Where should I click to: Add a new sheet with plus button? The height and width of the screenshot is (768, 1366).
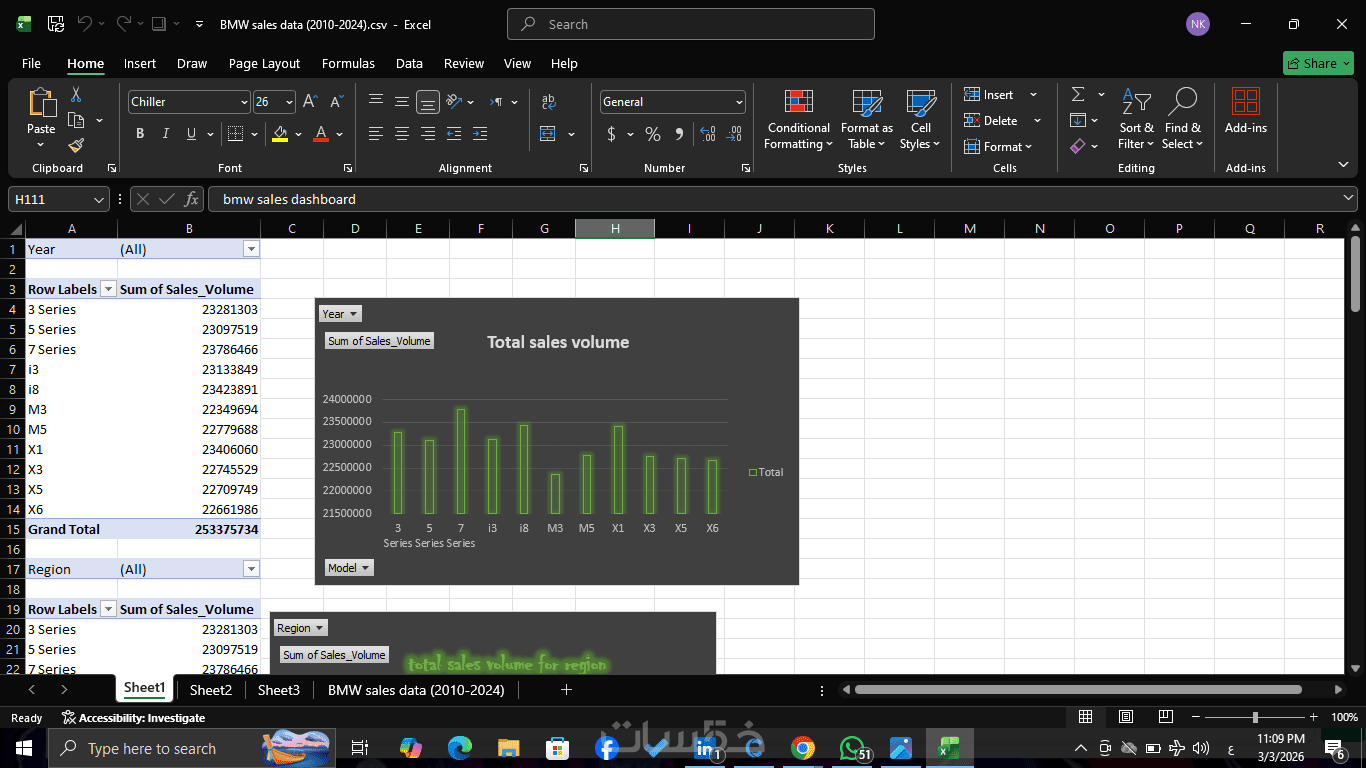tap(566, 690)
